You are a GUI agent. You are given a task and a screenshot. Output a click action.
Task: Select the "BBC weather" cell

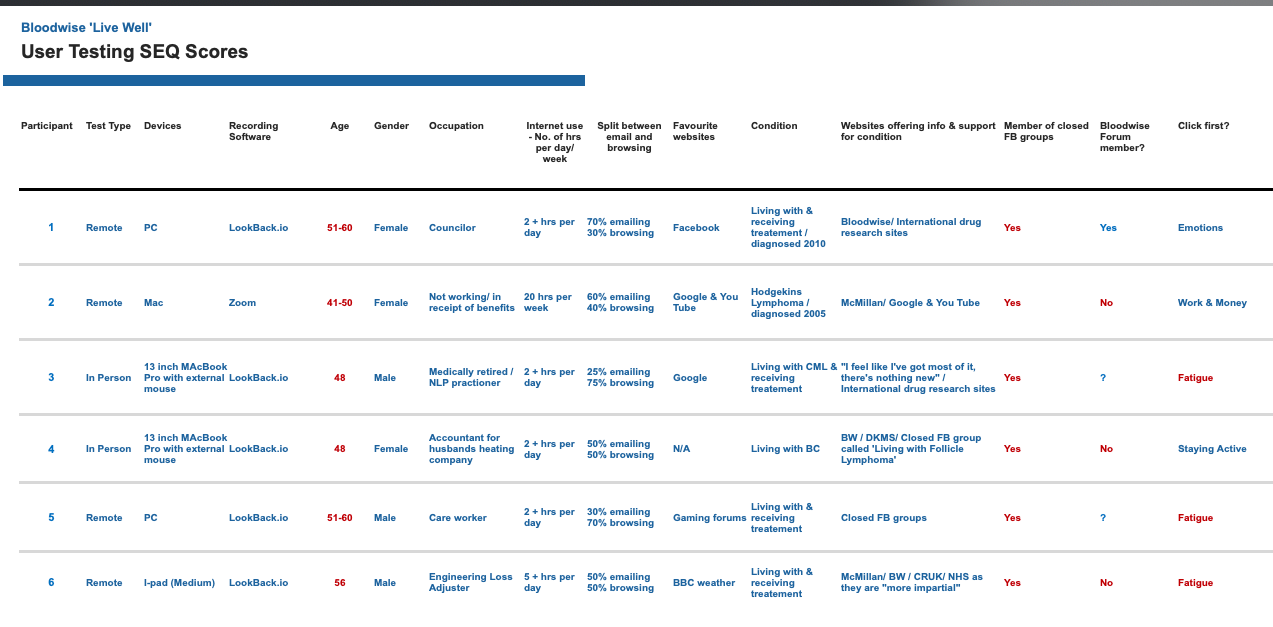point(704,583)
